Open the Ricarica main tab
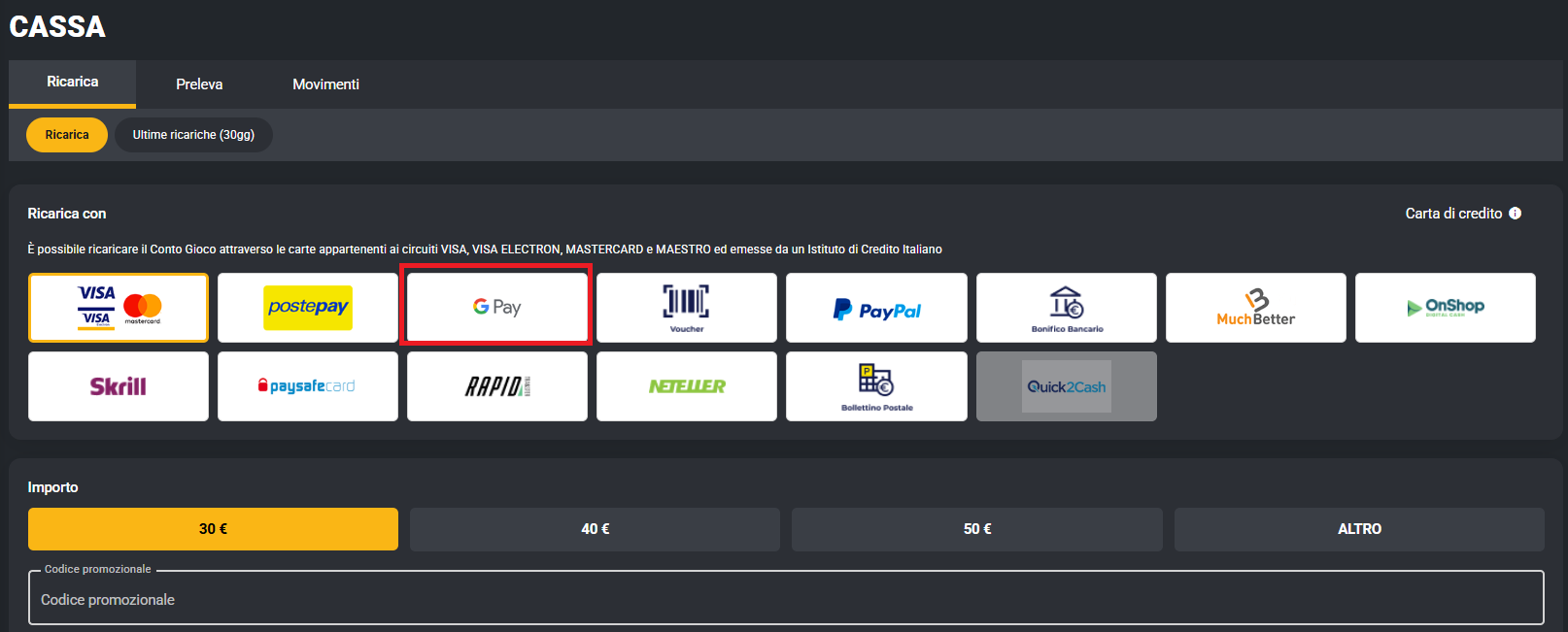 click(73, 83)
